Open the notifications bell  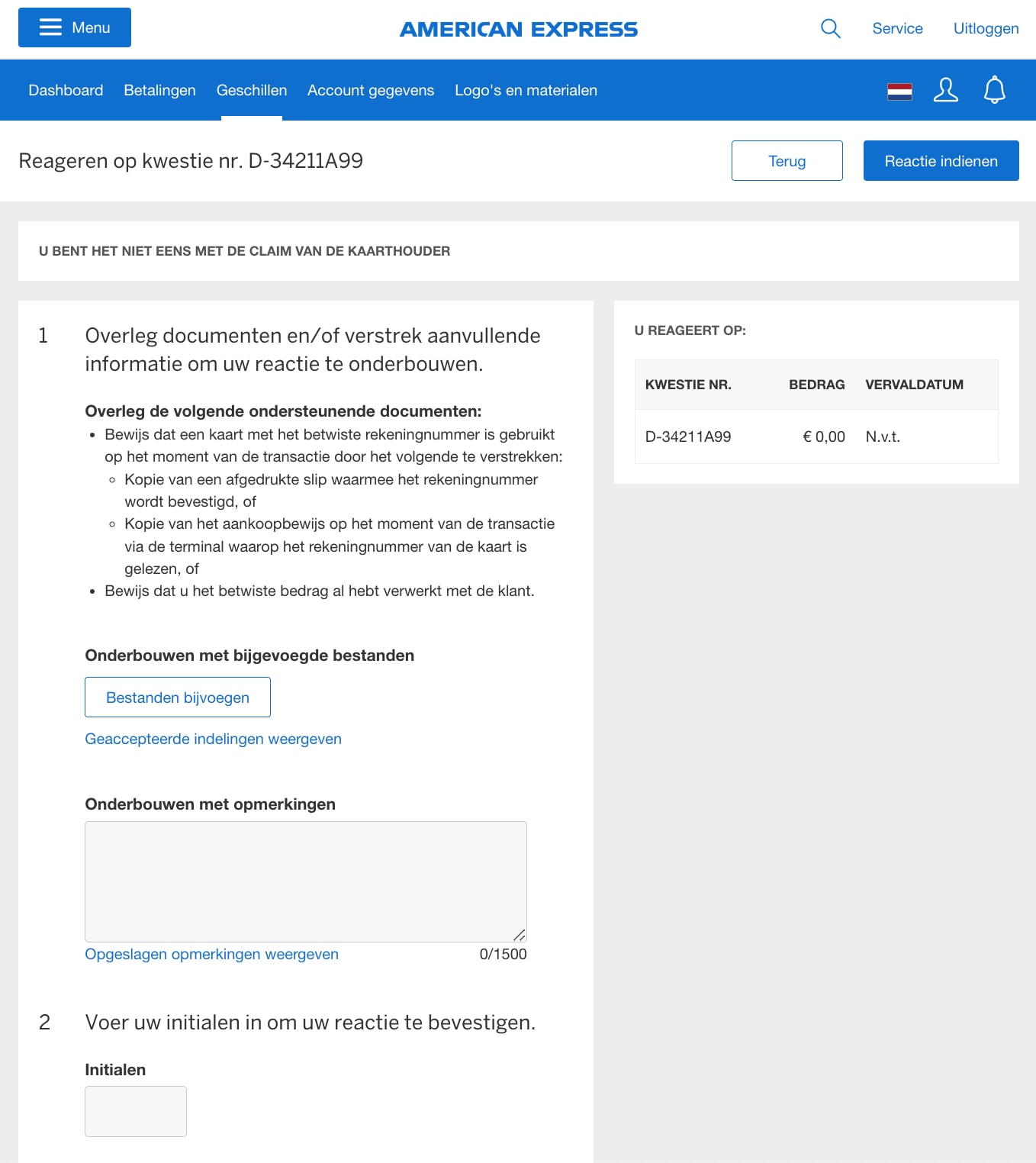tap(995, 90)
